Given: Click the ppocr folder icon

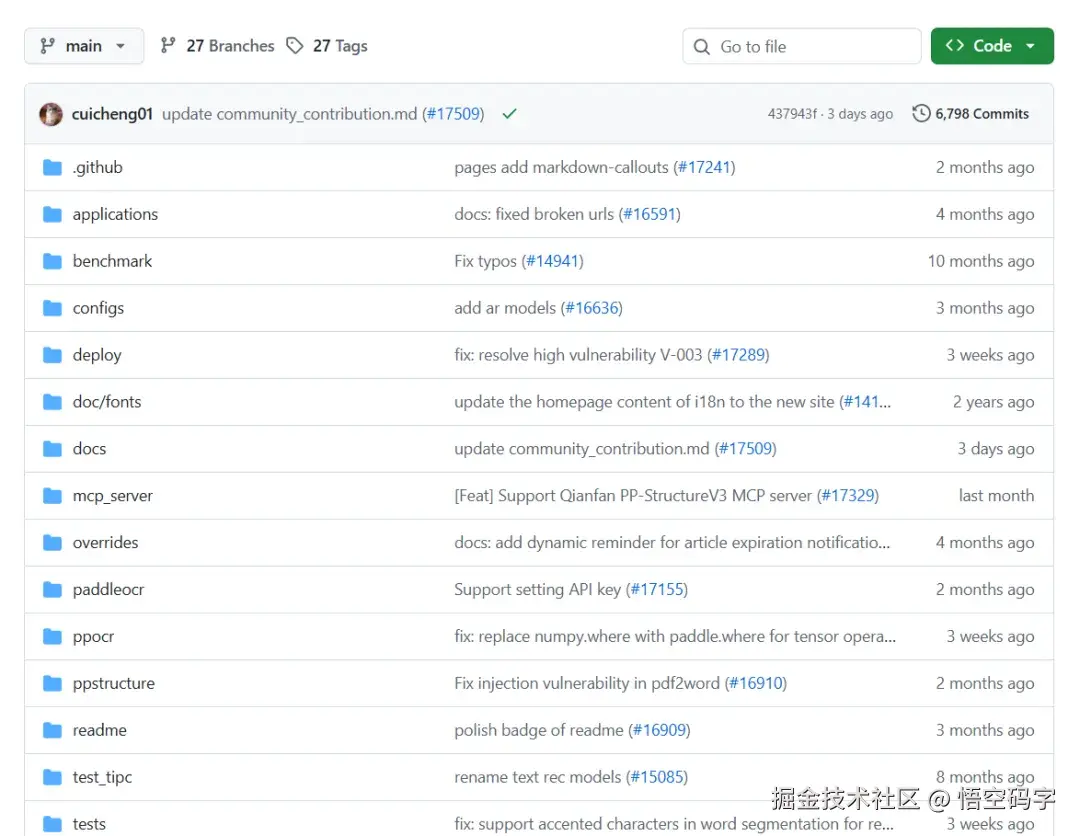Looking at the screenshot, I should [x=52, y=636].
